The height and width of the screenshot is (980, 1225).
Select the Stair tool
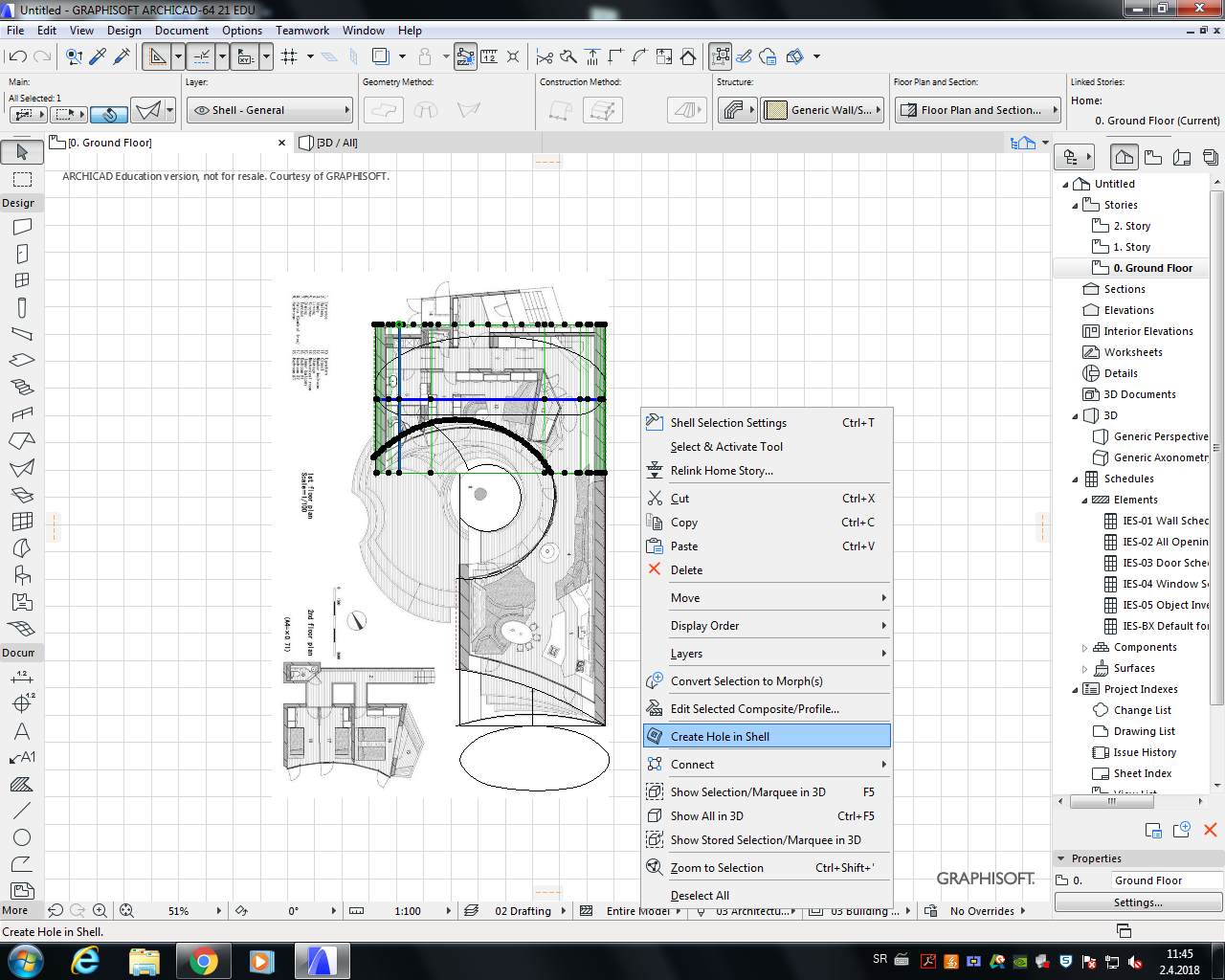click(x=22, y=388)
